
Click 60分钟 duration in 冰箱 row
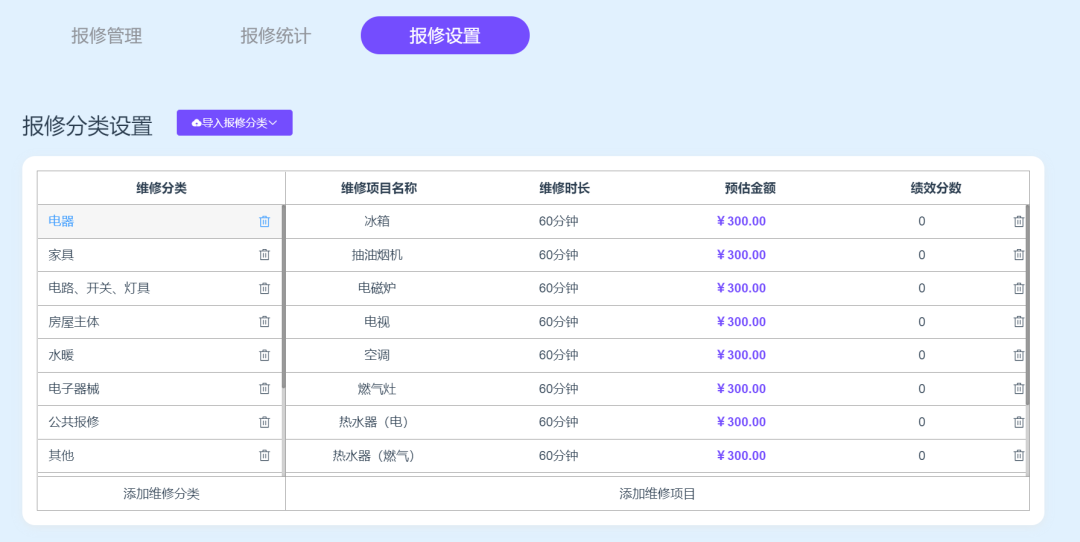[x=559, y=221]
